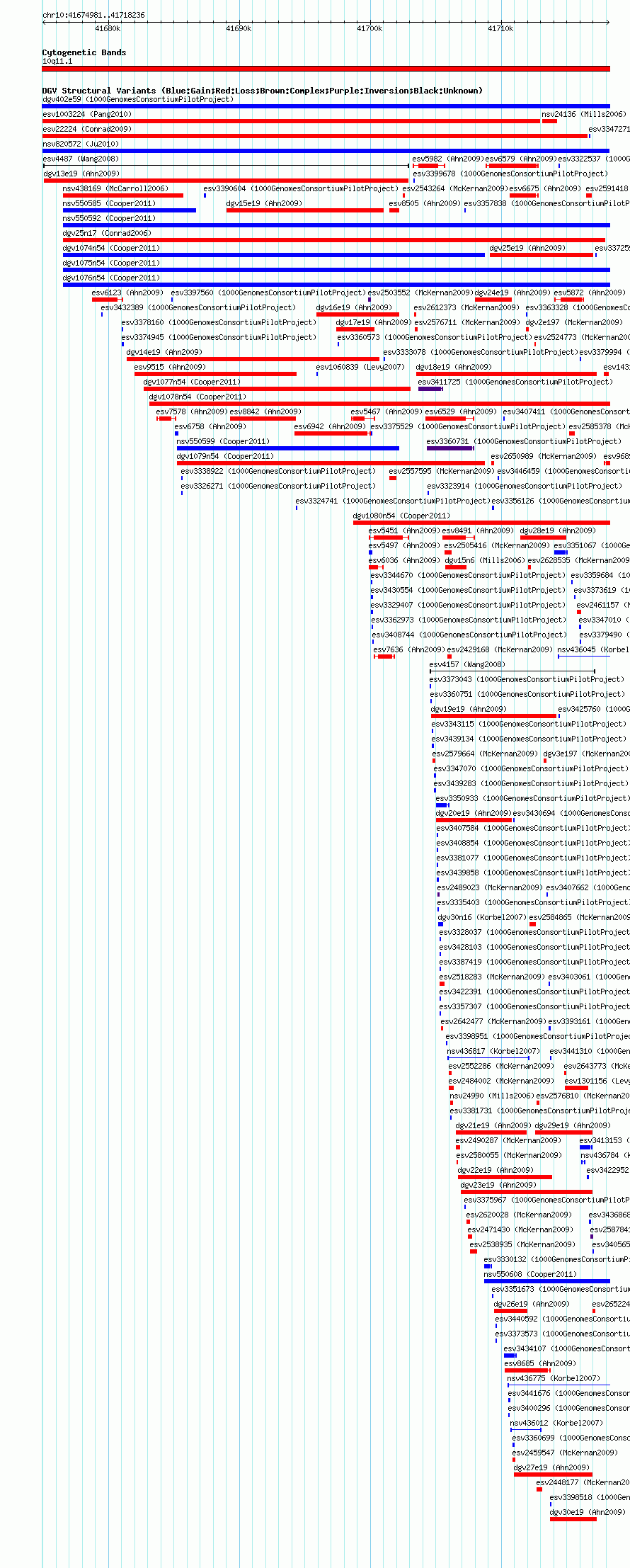Open the DGV Structural Variants track title
Viewport: 630px width, 1568px height.
(x=263, y=91)
